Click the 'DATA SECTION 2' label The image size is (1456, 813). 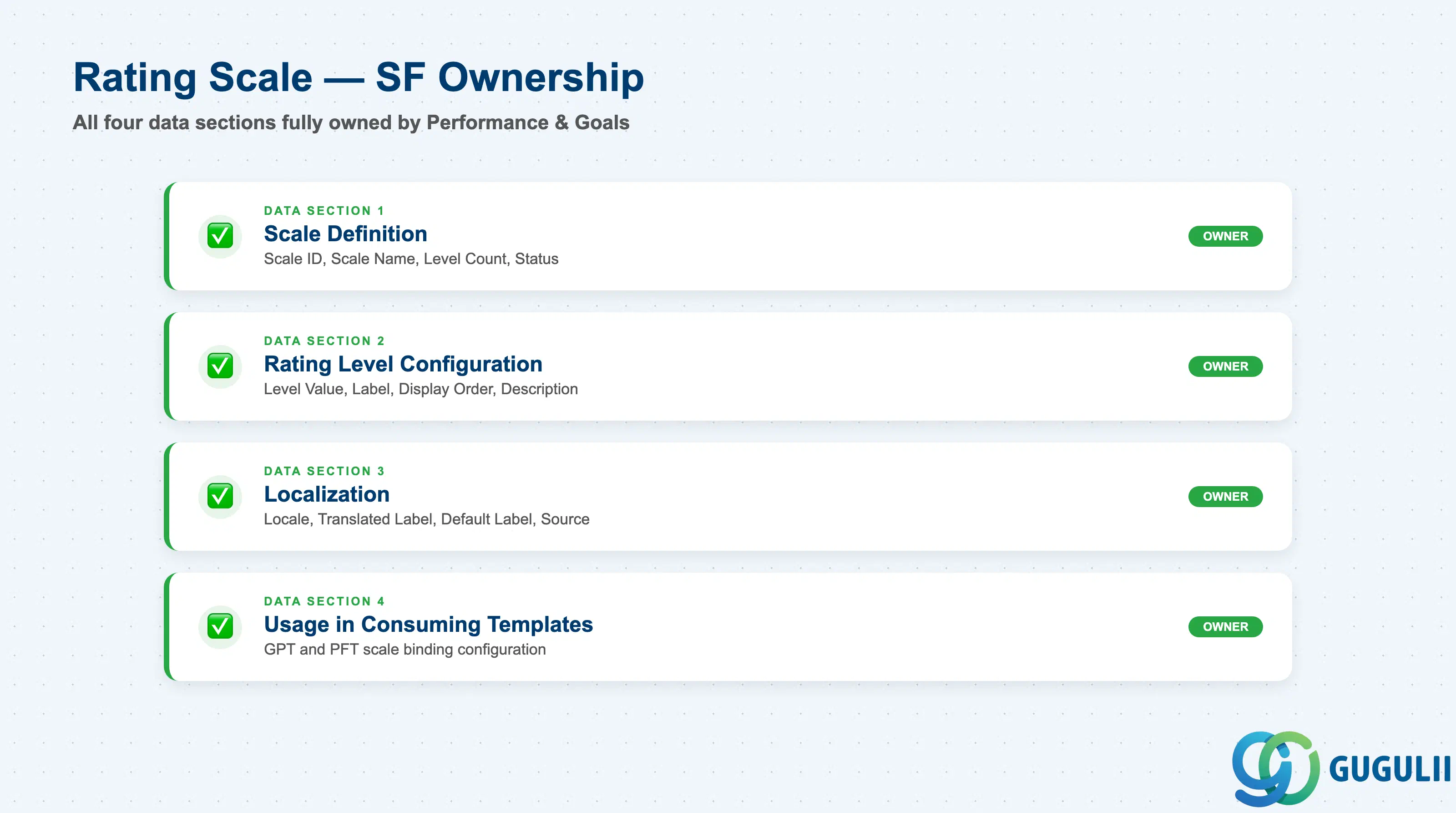click(x=324, y=341)
